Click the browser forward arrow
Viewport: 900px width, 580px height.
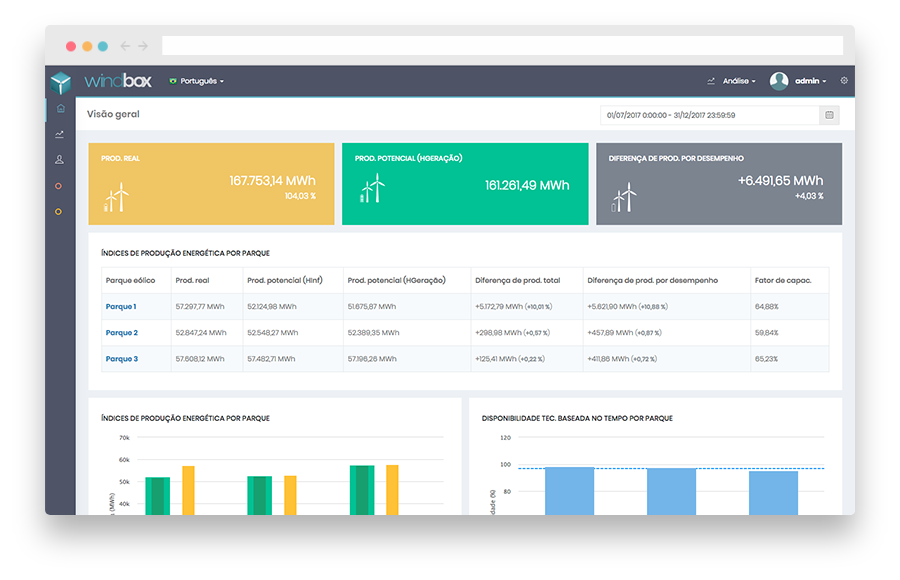(x=143, y=46)
